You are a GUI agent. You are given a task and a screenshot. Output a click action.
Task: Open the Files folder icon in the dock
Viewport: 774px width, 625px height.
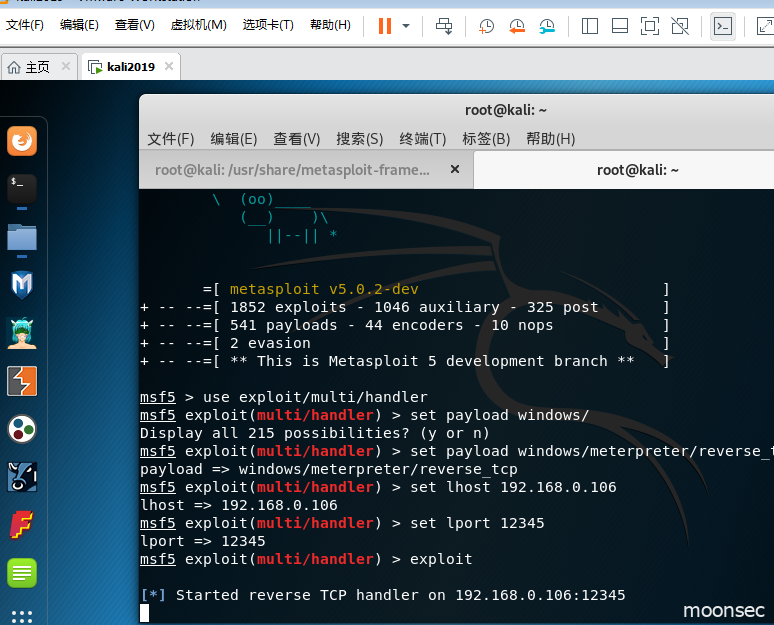pos(22,237)
